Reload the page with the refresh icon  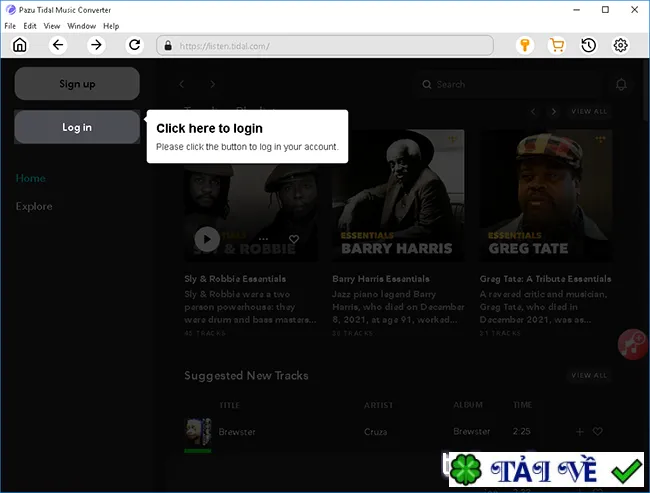point(134,45)
